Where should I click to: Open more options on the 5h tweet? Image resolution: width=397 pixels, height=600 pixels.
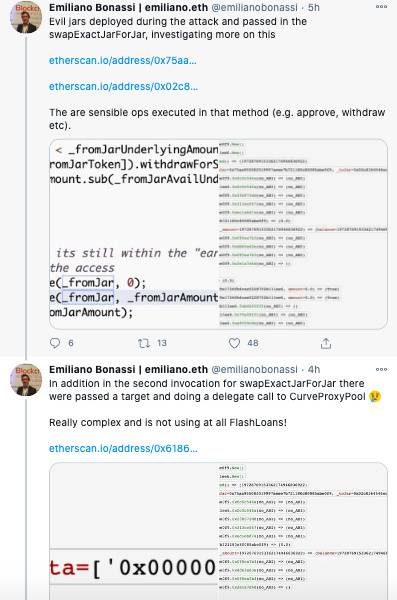click(x=381, y=7)
